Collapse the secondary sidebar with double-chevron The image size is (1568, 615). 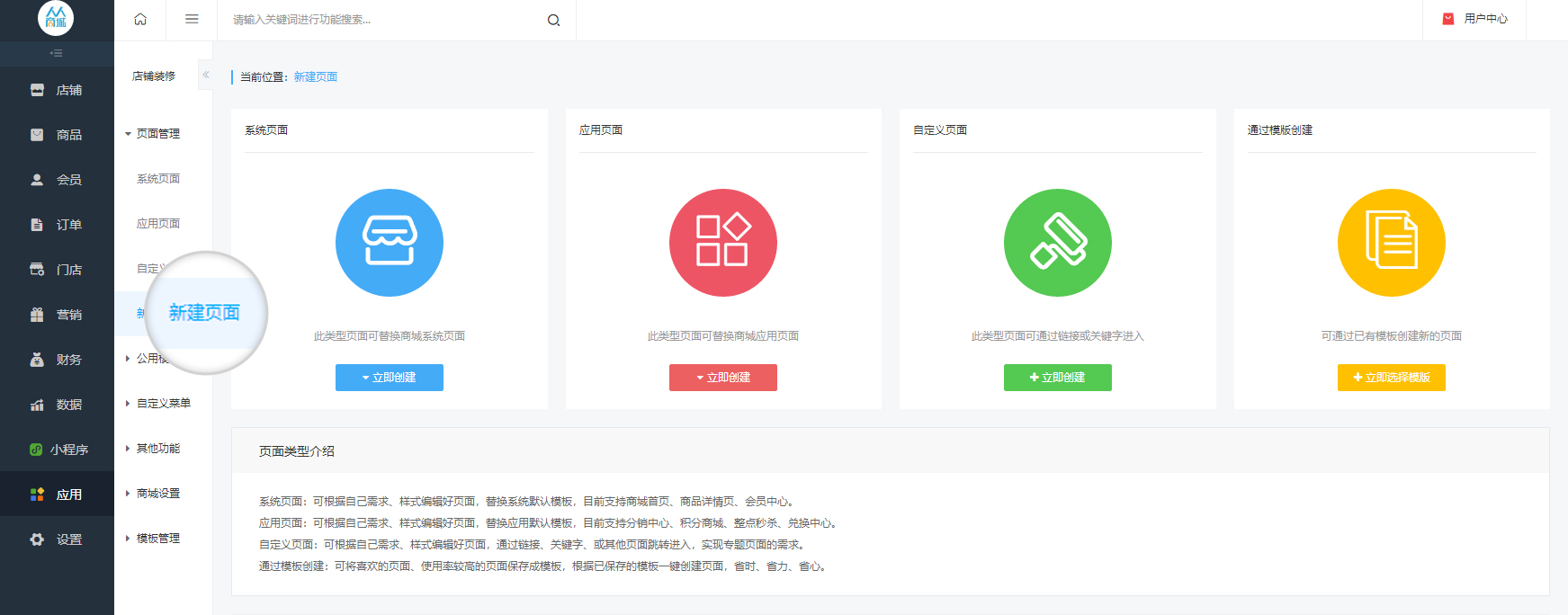click(x=206, y=76)
